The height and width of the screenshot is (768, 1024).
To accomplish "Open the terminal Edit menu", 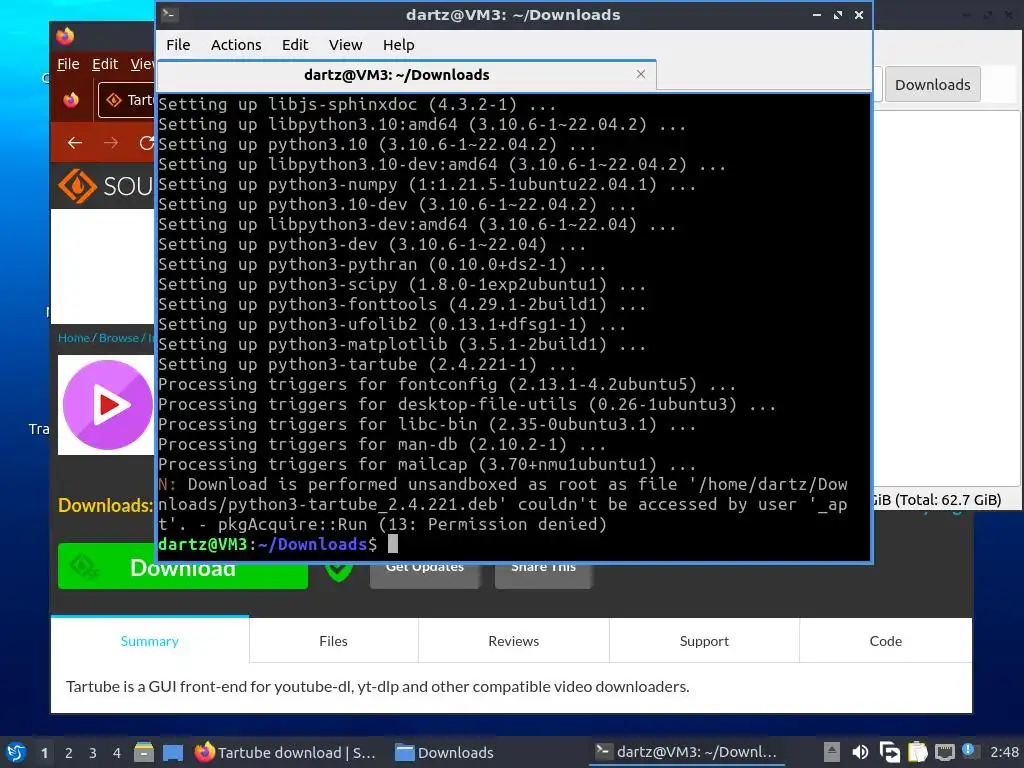I will tap(295, 45).
